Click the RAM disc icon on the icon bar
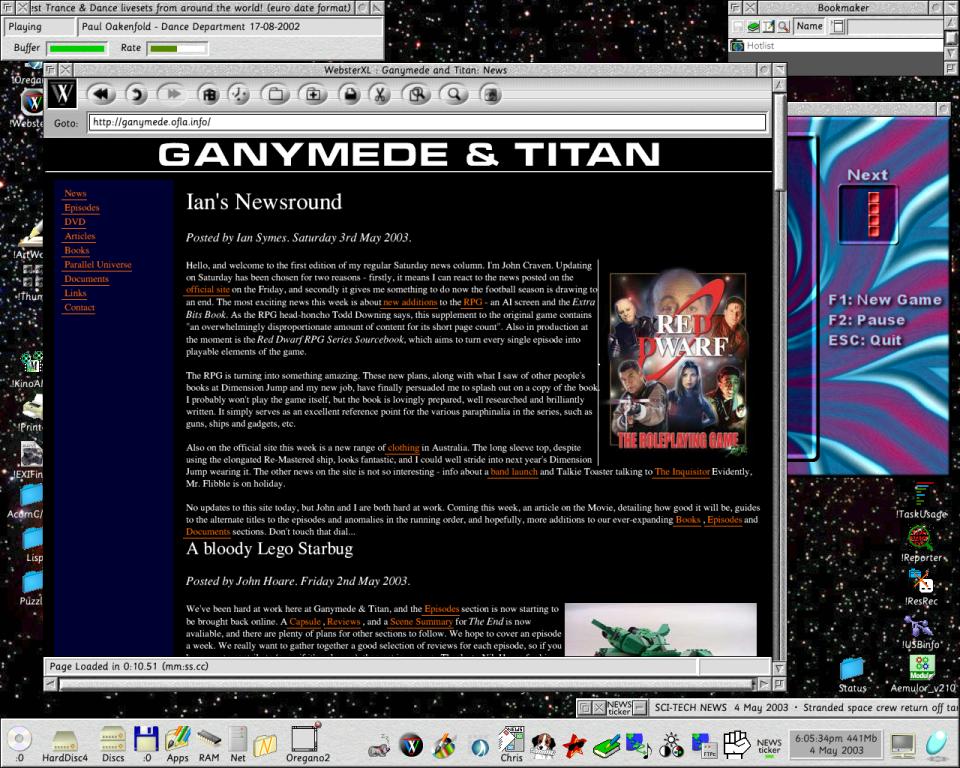960x768 pixels. click(x=209, y=744)
